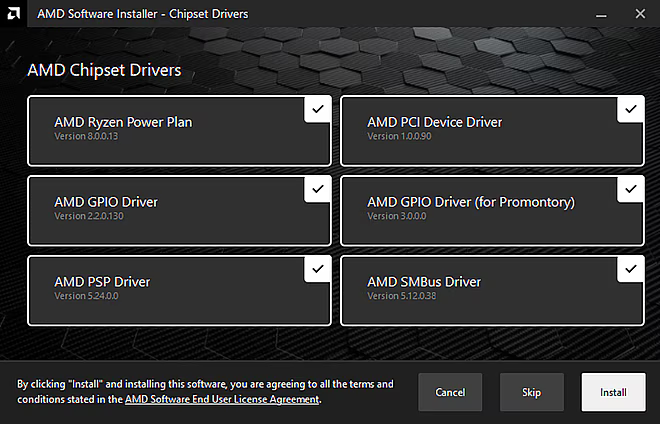Click Version 1.0.0.90 text

(399, 136)
